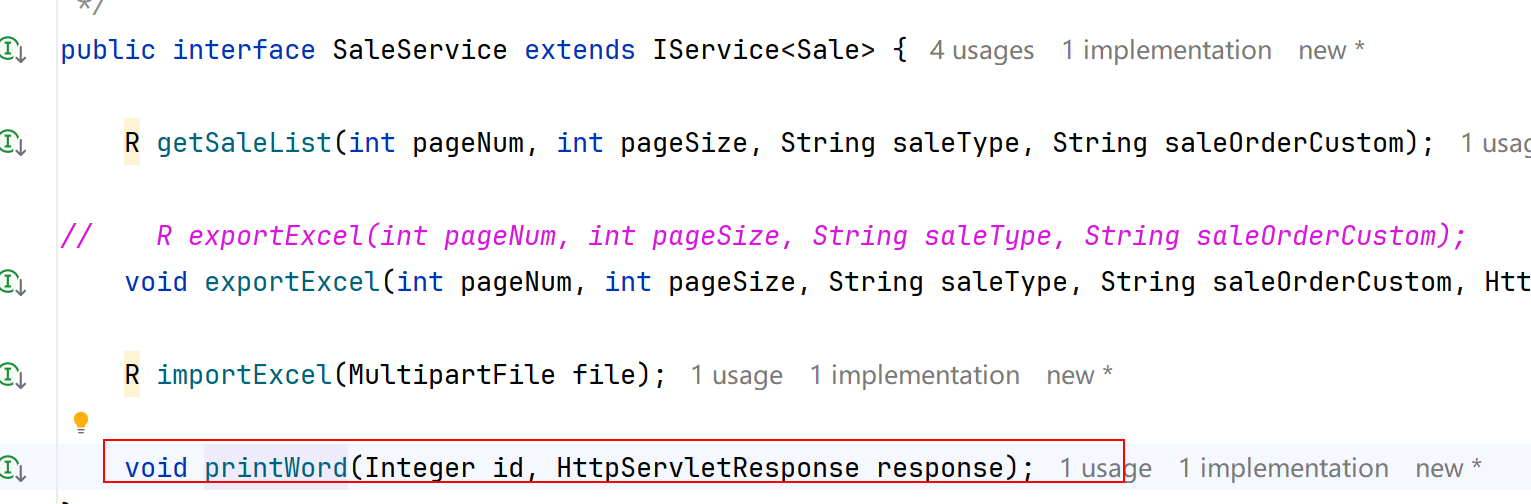Click the gutter icon next to getSaleList
This screenshot has height=504, width=1531.
pos(13,143)
